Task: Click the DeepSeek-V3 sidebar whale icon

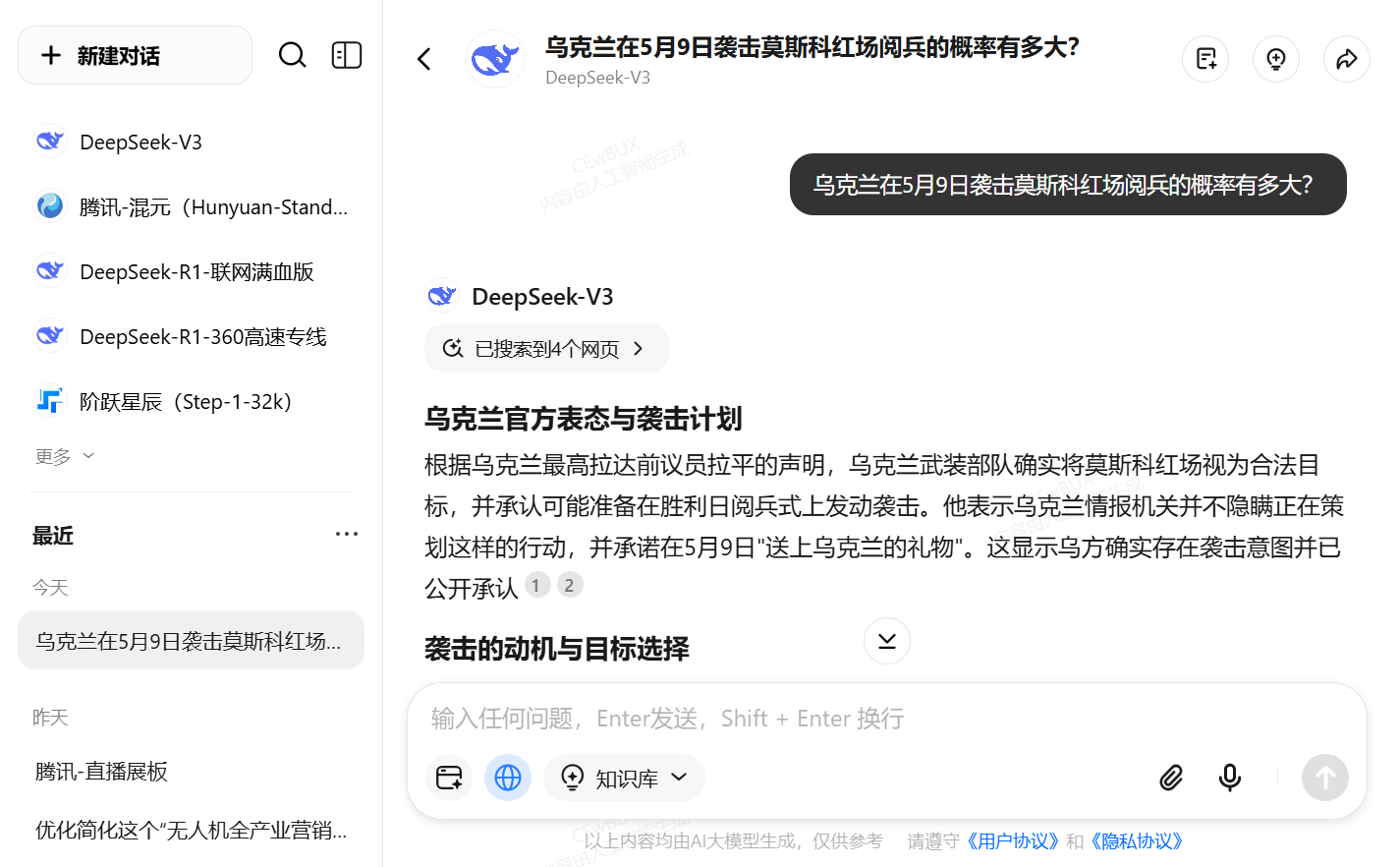Action: point(50,142)
